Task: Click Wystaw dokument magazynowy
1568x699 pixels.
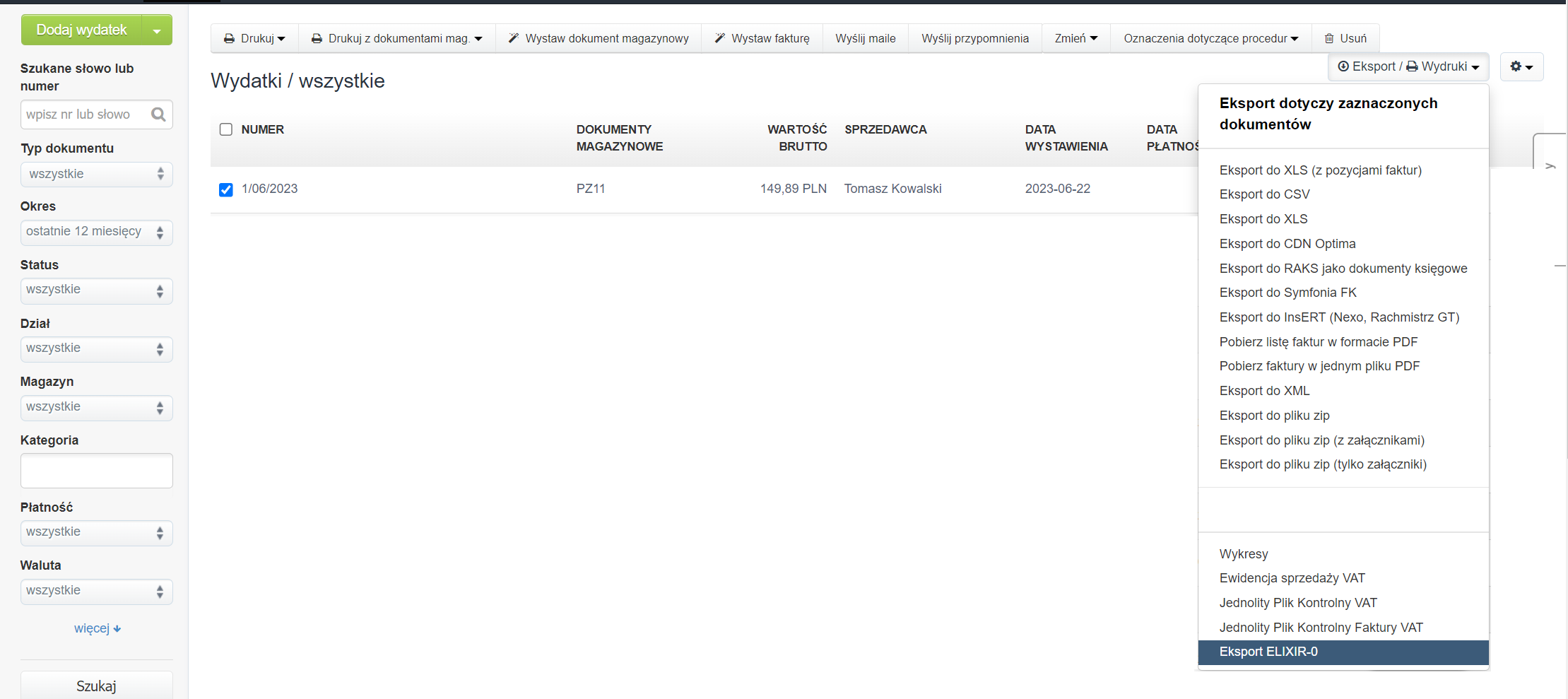Action: click(x=599, y=38)
